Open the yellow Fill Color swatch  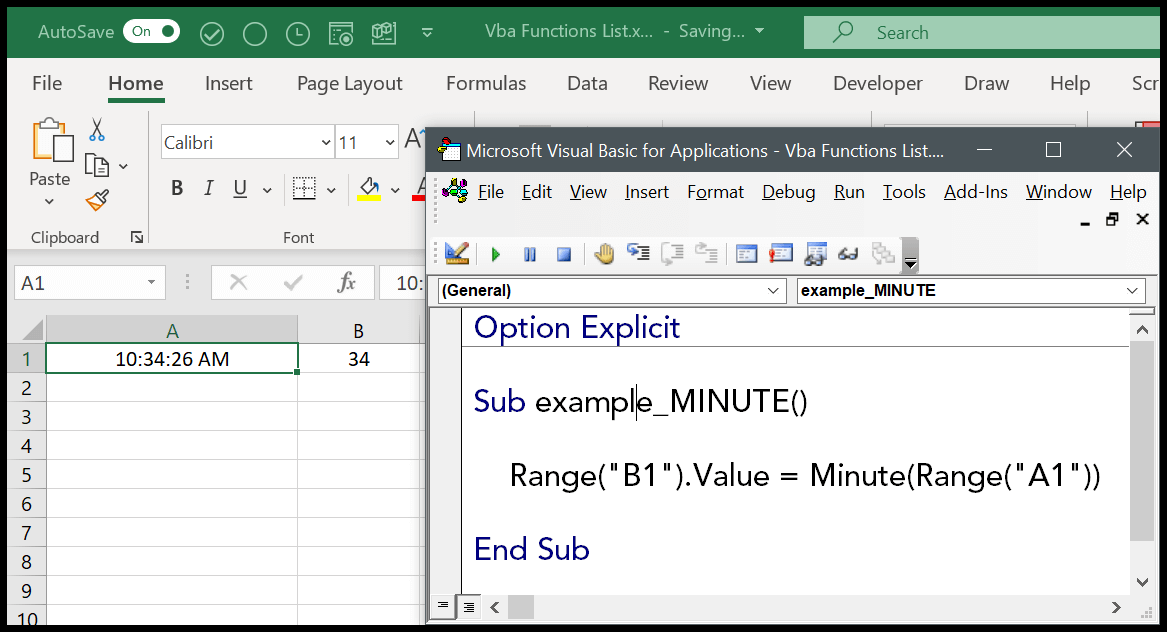point(369,188)
